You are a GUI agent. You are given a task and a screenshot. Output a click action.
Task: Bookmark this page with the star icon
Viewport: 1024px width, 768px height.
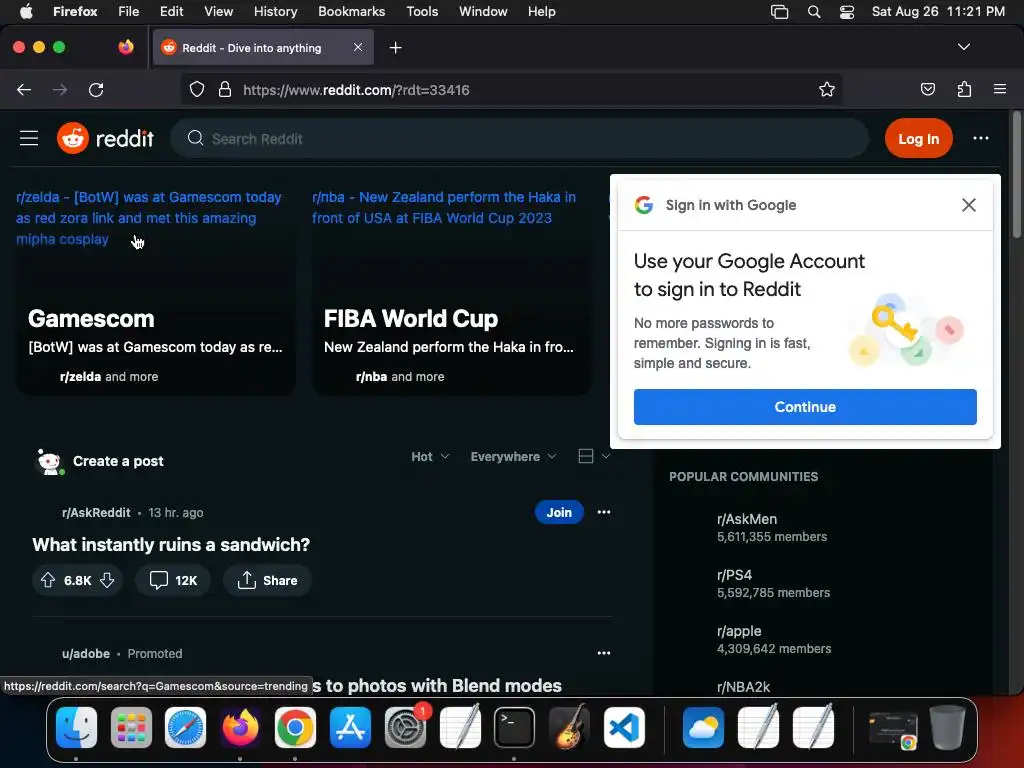coord(827,89)
